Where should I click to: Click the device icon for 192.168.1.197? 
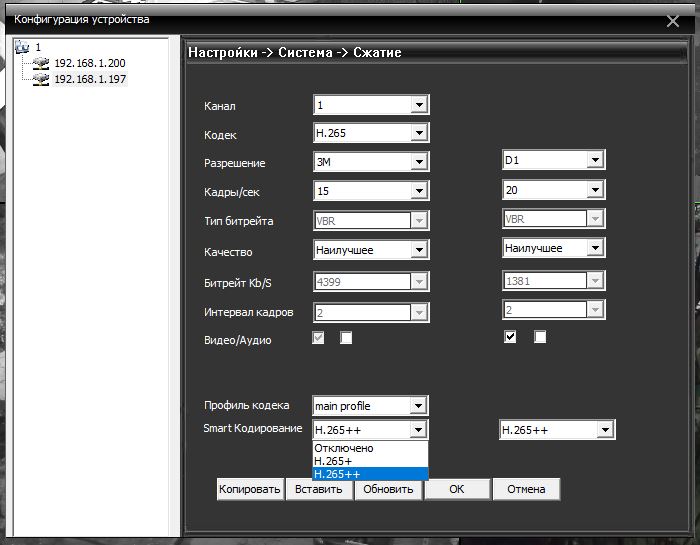41,79
